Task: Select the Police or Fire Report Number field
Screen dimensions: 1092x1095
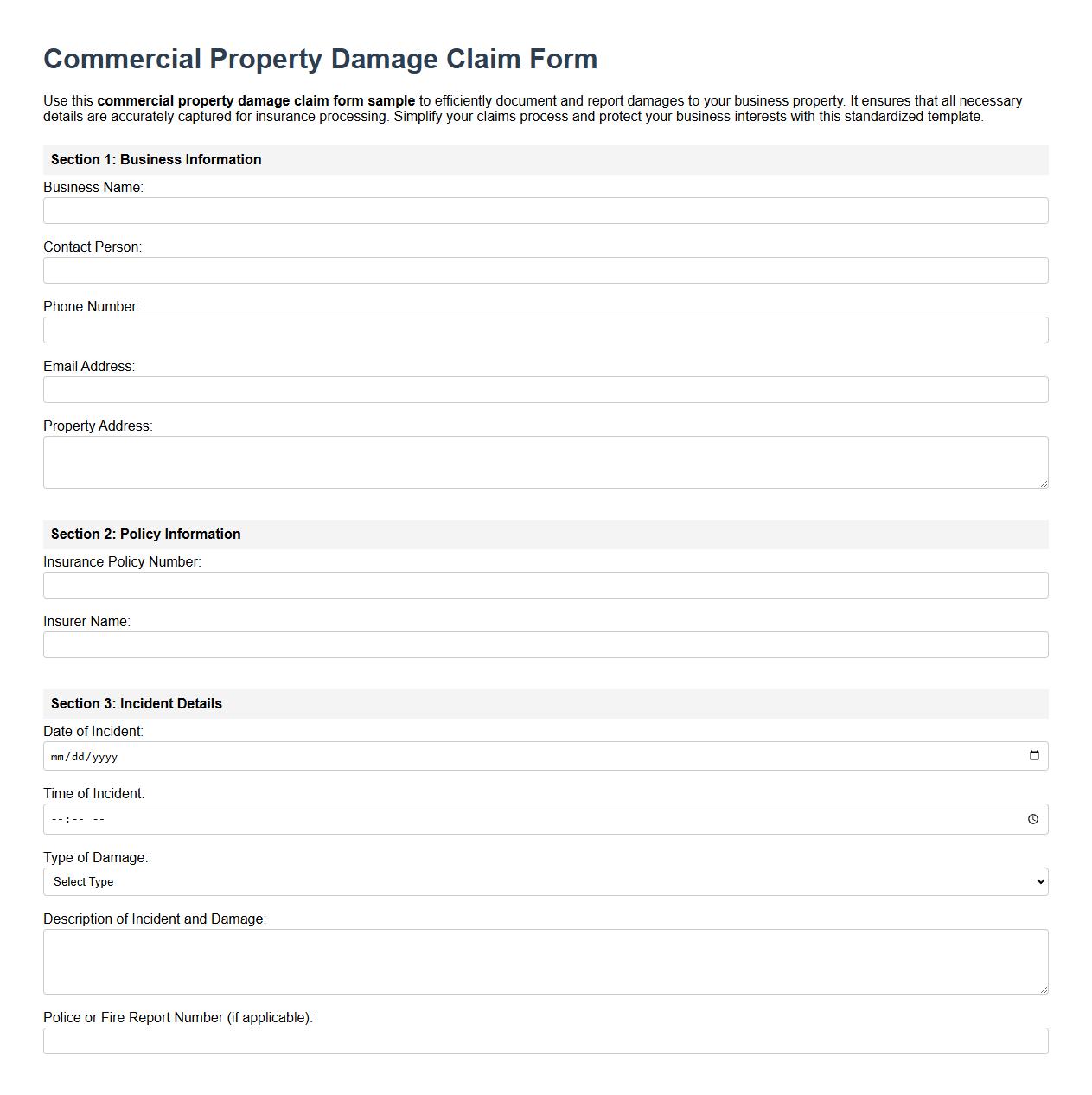Action: coord(546,1041)
